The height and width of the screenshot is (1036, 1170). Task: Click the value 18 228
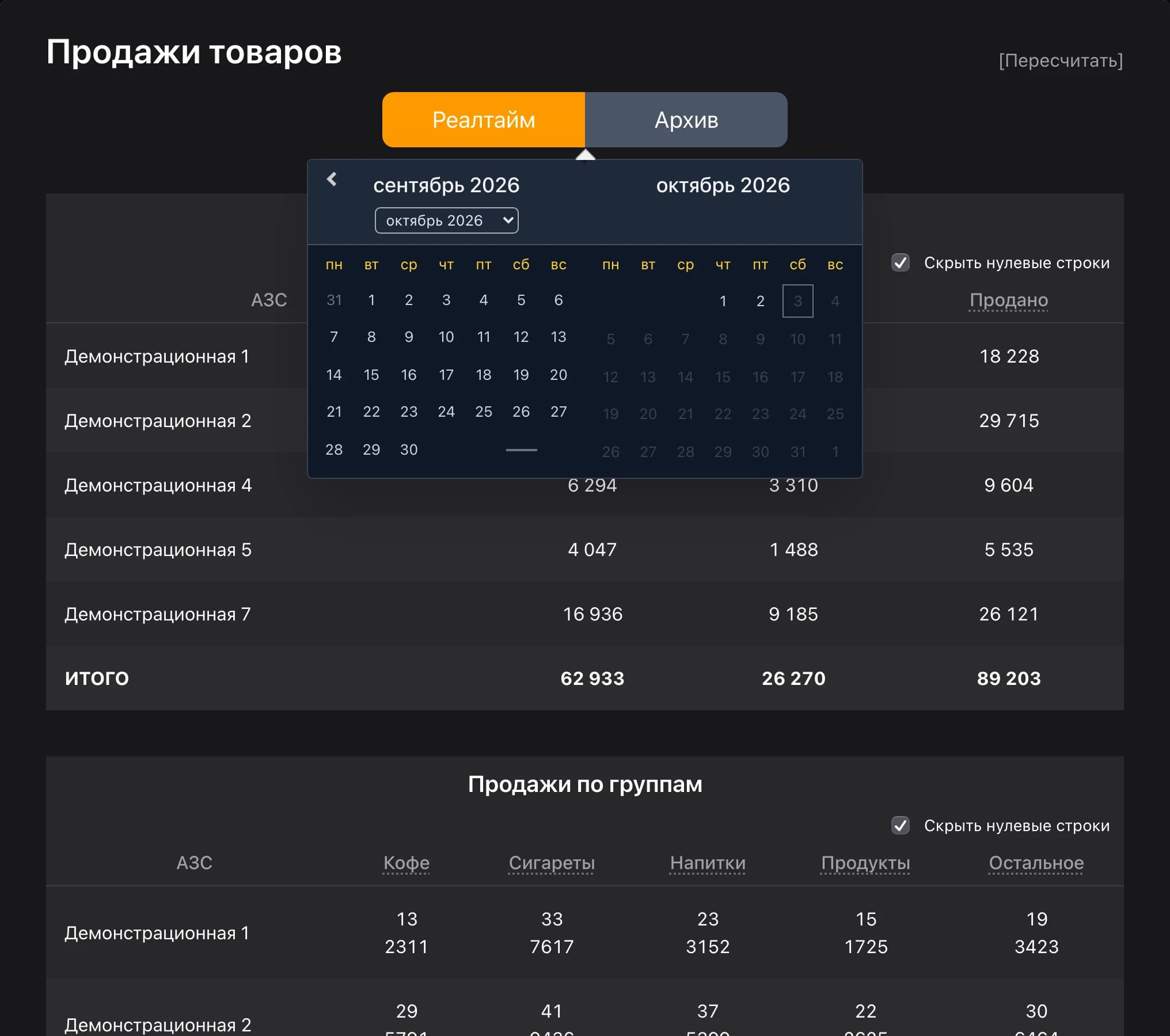(x=1009, y=356)
